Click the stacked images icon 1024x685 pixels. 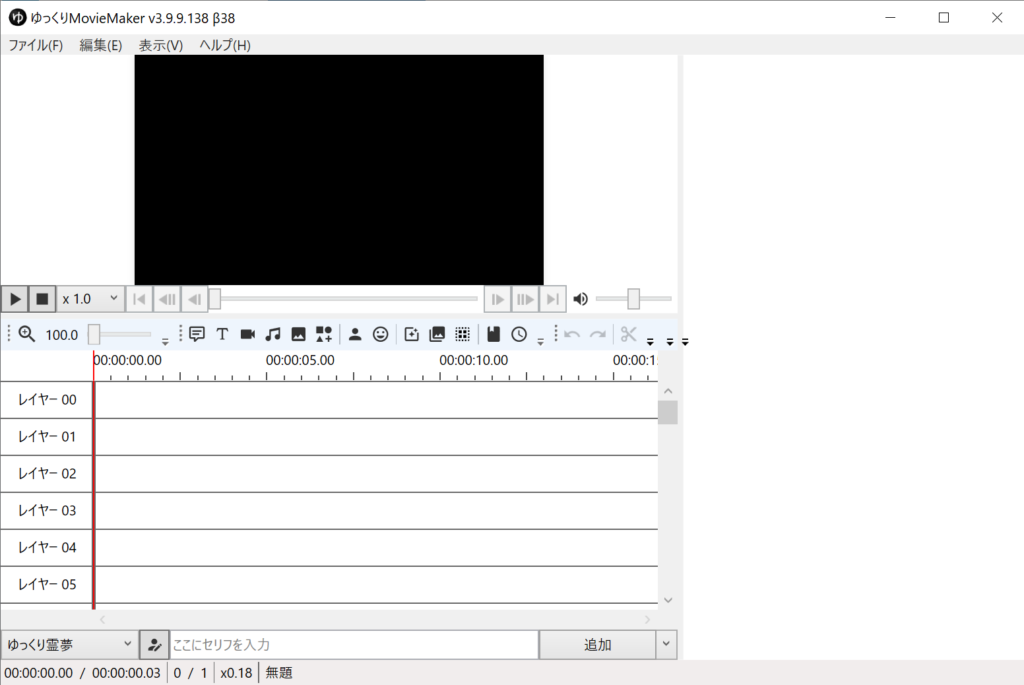pyautogui.click(x=437, y=334)
